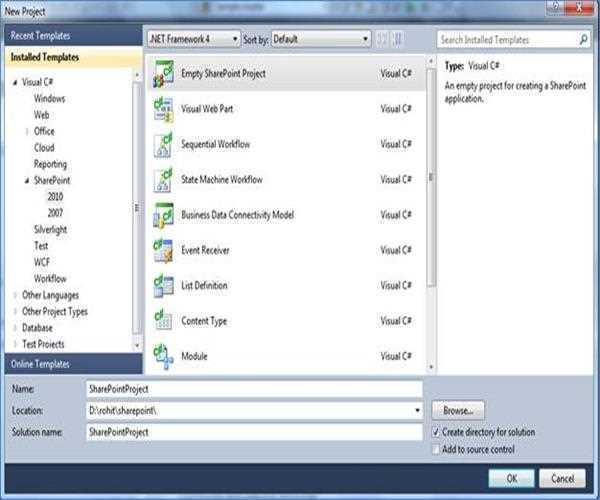Select the WCF category

[x=42, y=262]
